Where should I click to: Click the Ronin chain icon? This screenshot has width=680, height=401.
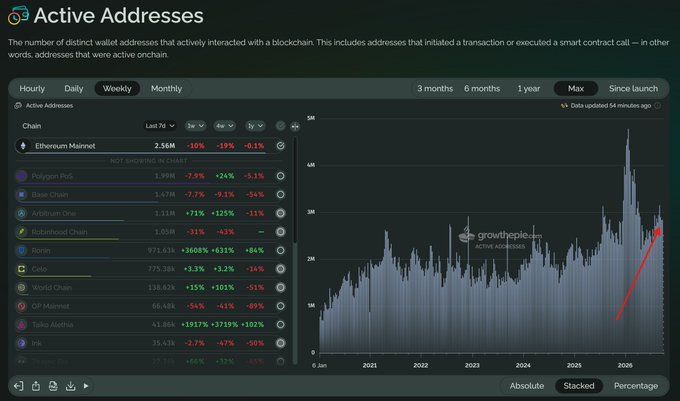pyautogui.click(x=22, y=251)
